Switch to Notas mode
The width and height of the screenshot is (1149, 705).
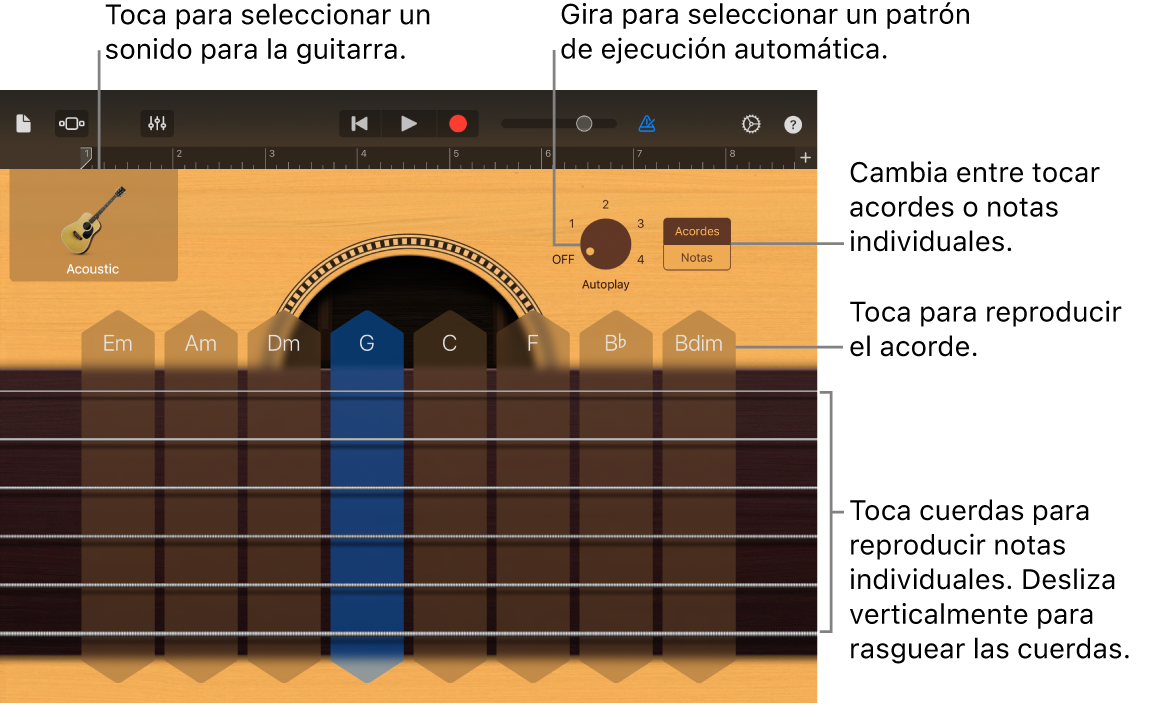(696, 257)
